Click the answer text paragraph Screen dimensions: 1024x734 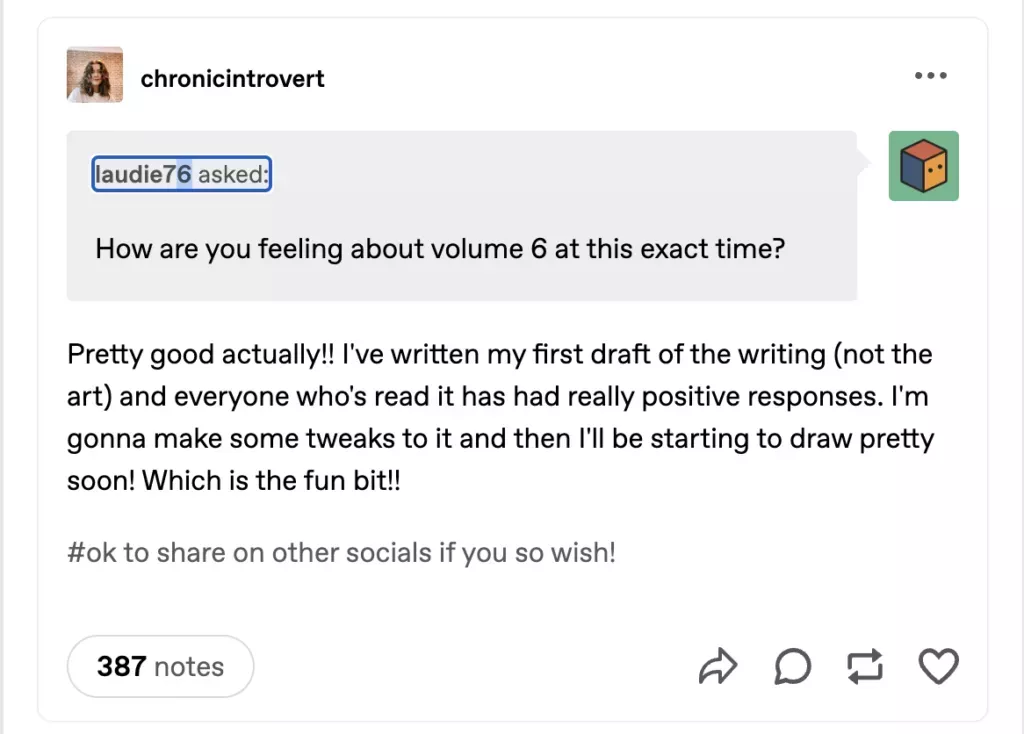coord(499,416)
